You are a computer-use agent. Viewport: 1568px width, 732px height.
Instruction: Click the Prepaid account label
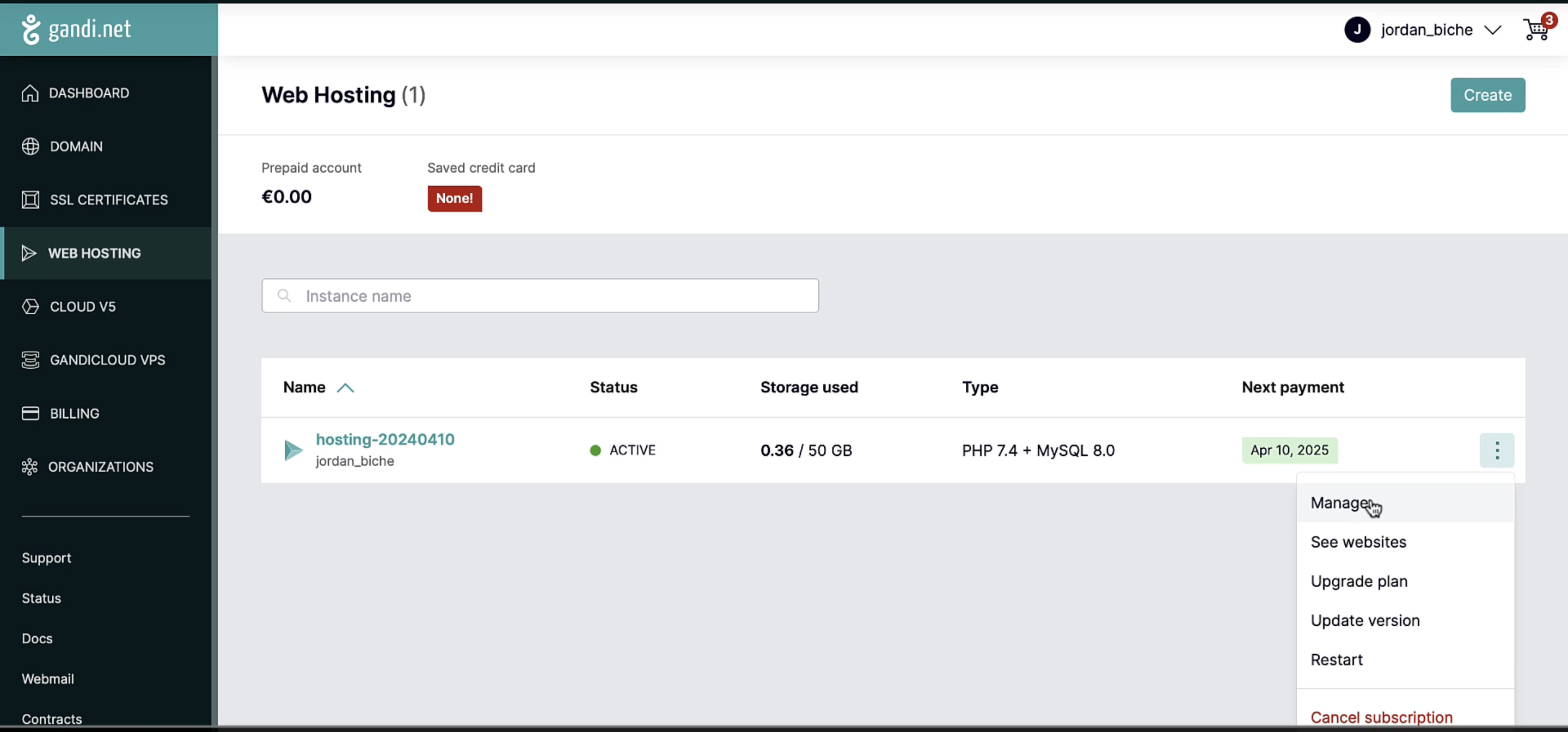[311, 168]
